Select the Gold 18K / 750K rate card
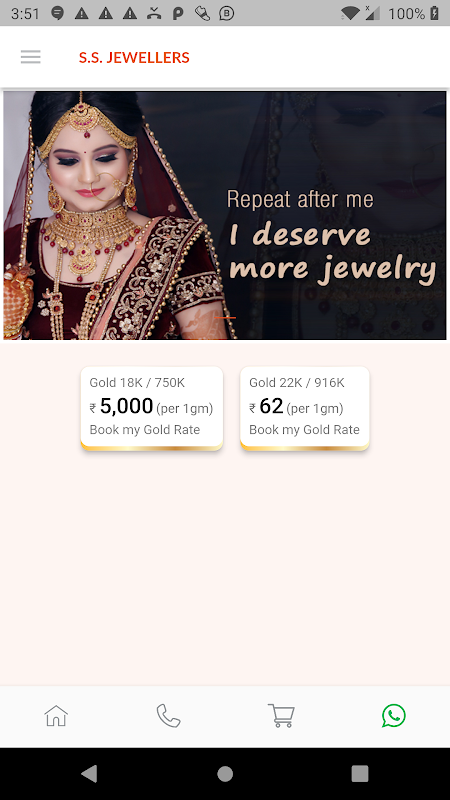The height and width of the screenshot is (800, 450). coord(152,408)
